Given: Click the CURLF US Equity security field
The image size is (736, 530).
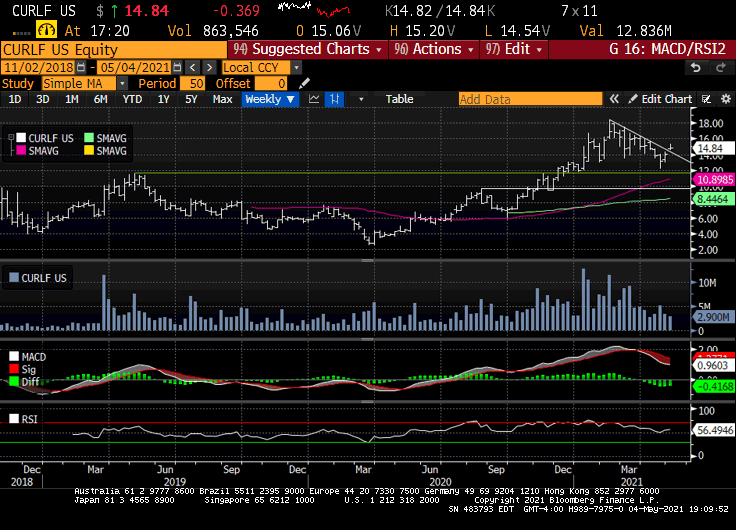Looking at the screenshot, I should coord(114,49).
